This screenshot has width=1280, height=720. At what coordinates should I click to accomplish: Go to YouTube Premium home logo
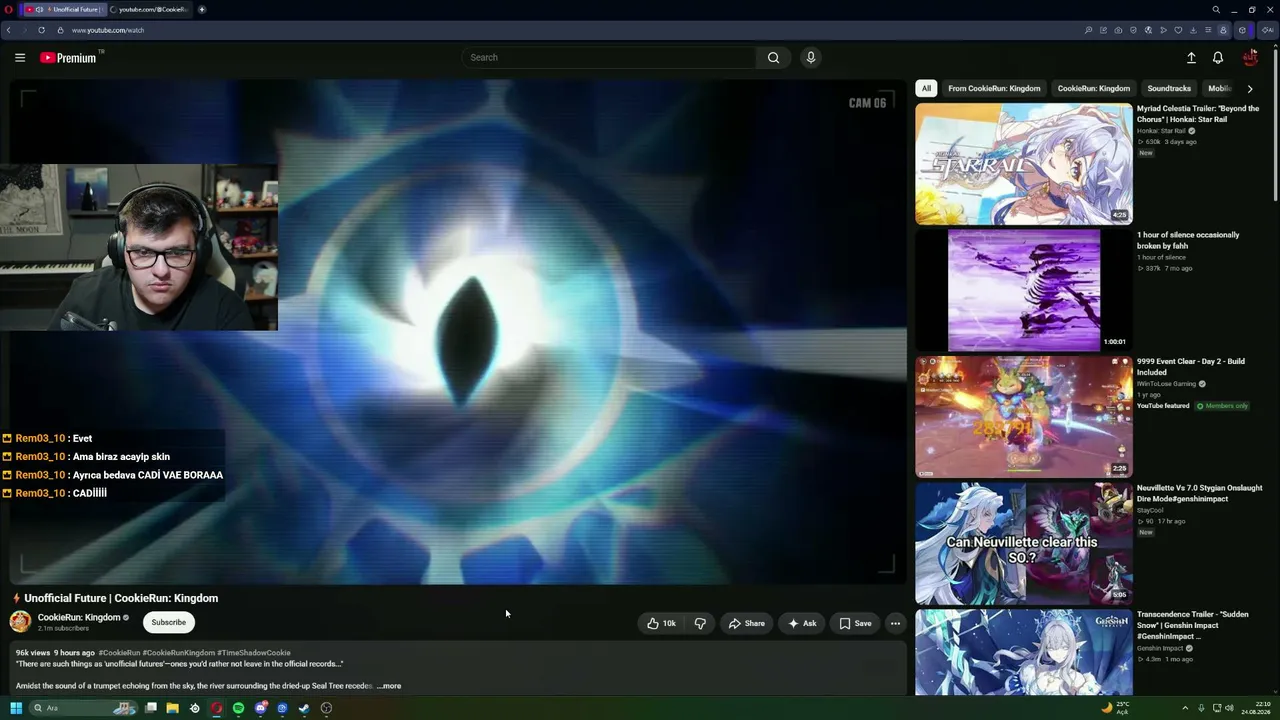68,58
